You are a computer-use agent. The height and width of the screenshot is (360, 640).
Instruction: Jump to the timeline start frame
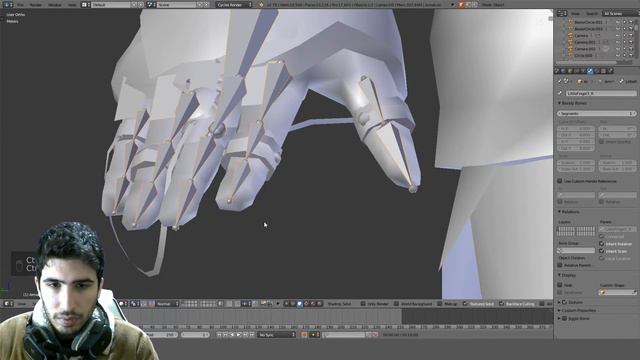pos(219,335)
